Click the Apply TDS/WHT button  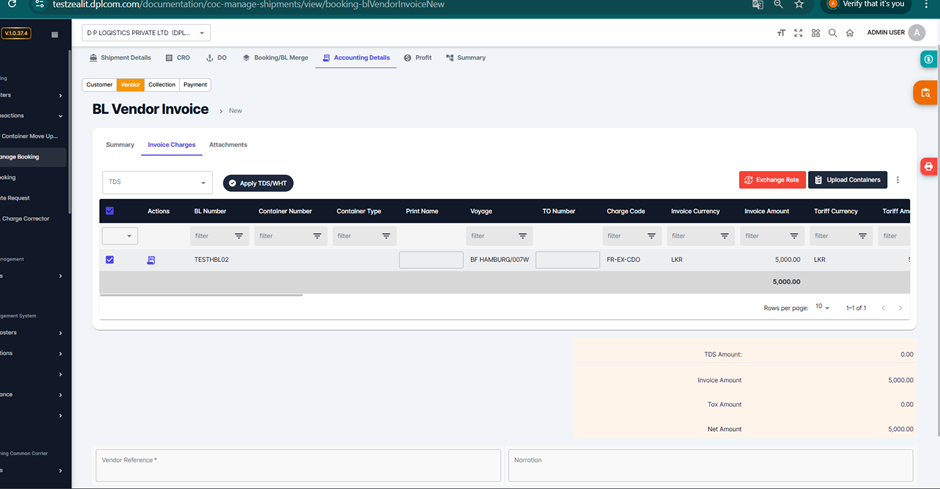pyautogui.click(x=258, y=183)
